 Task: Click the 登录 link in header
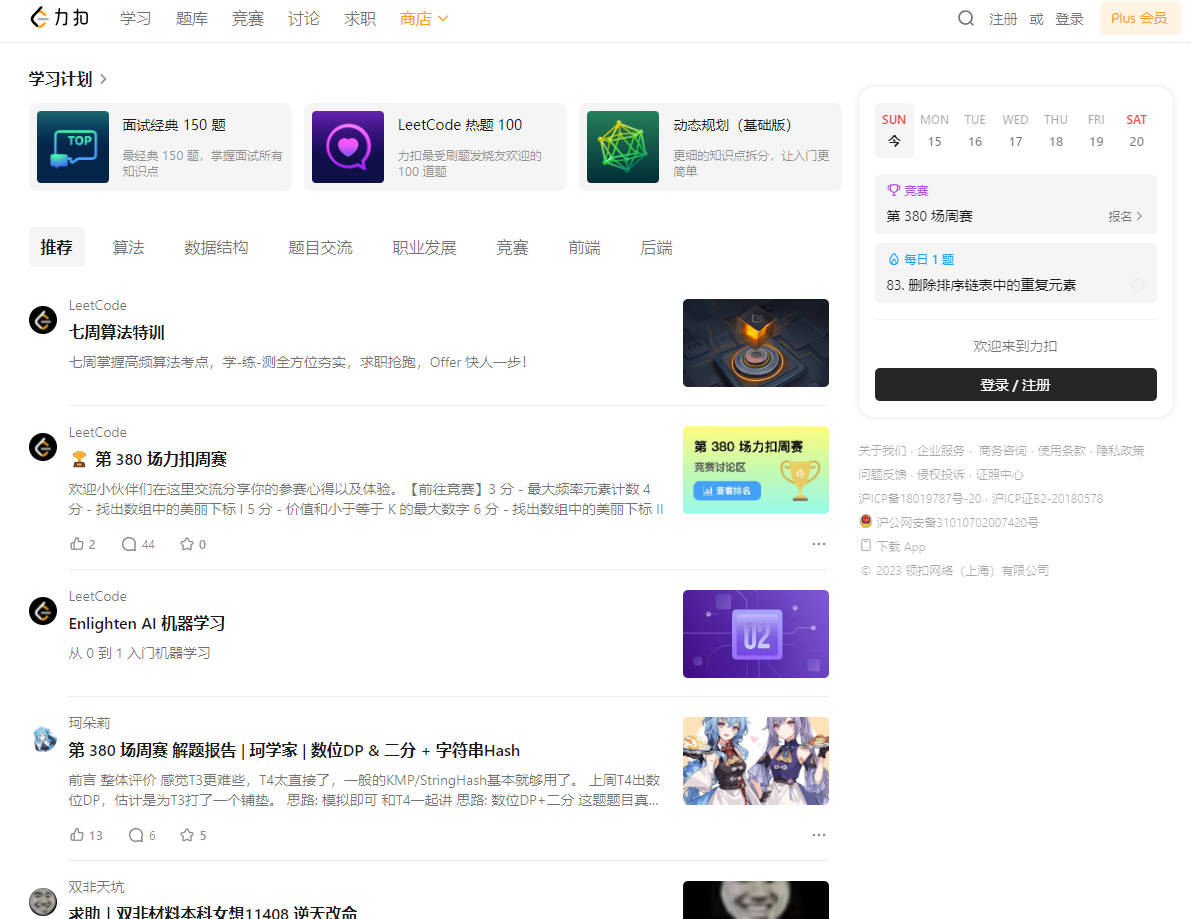tap(1069, 19)
